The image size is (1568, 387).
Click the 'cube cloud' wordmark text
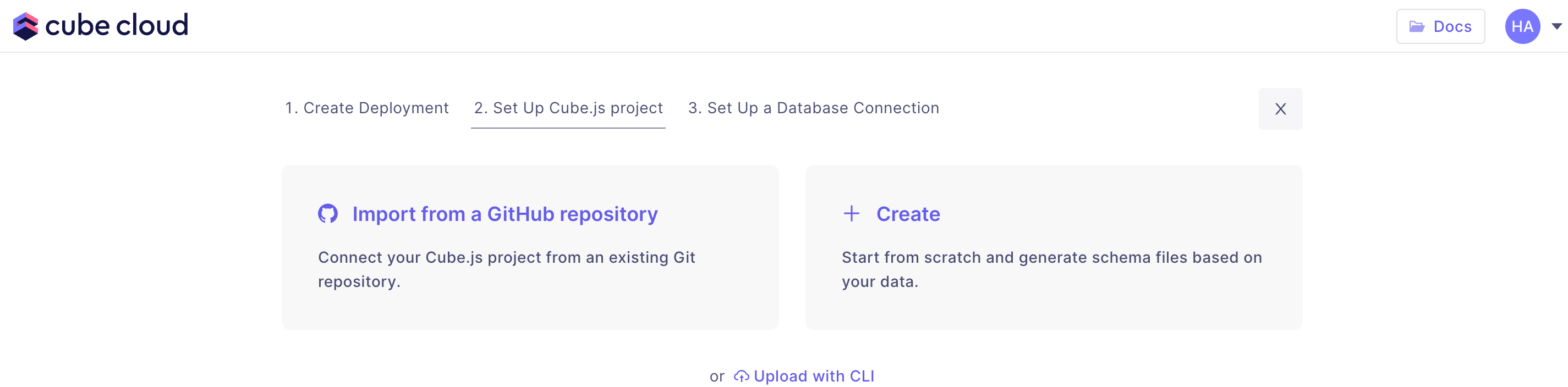point(116,25)
